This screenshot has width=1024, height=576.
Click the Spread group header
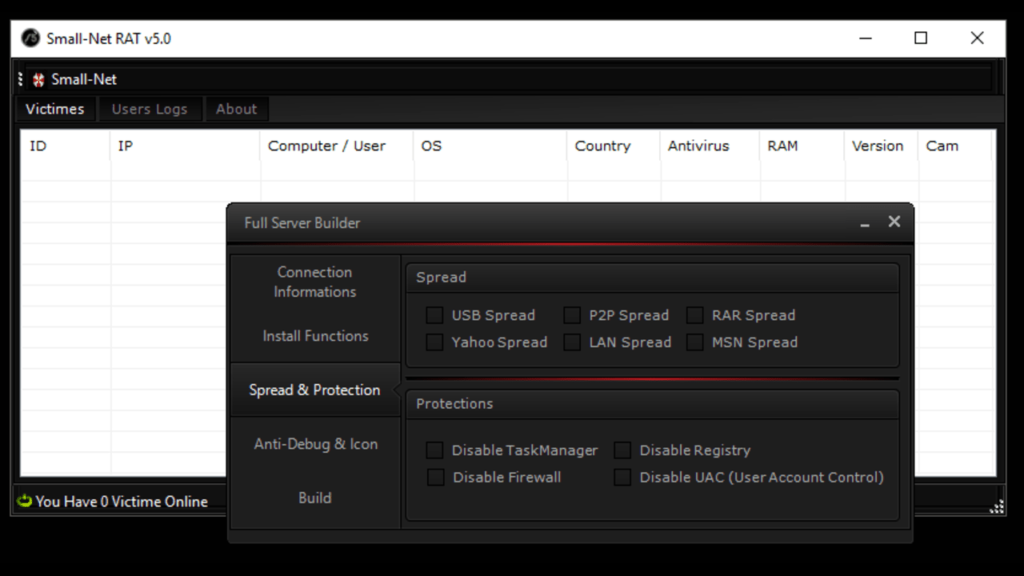[x=652, y=278]
